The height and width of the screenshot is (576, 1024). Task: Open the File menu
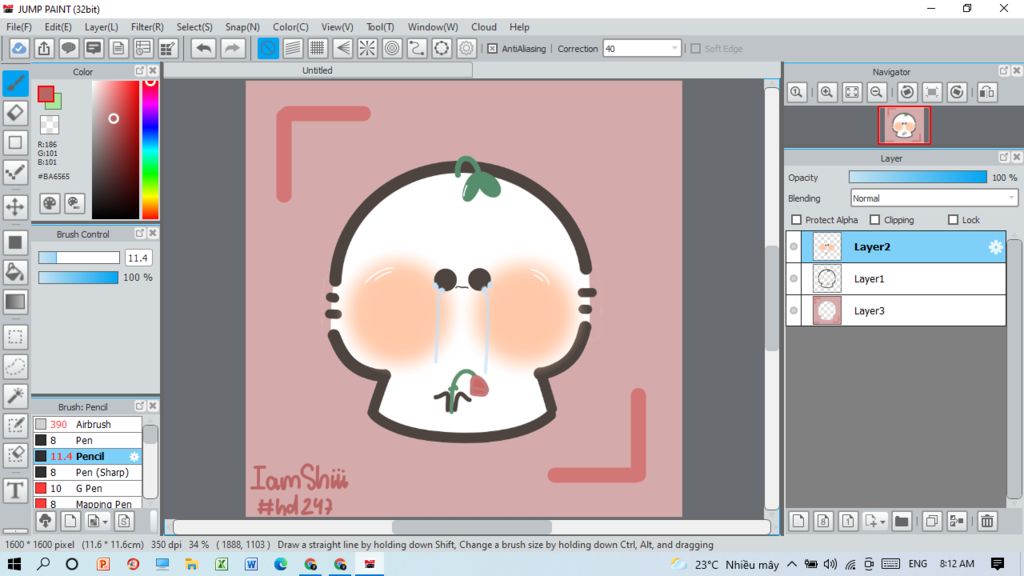pos(19,27)
